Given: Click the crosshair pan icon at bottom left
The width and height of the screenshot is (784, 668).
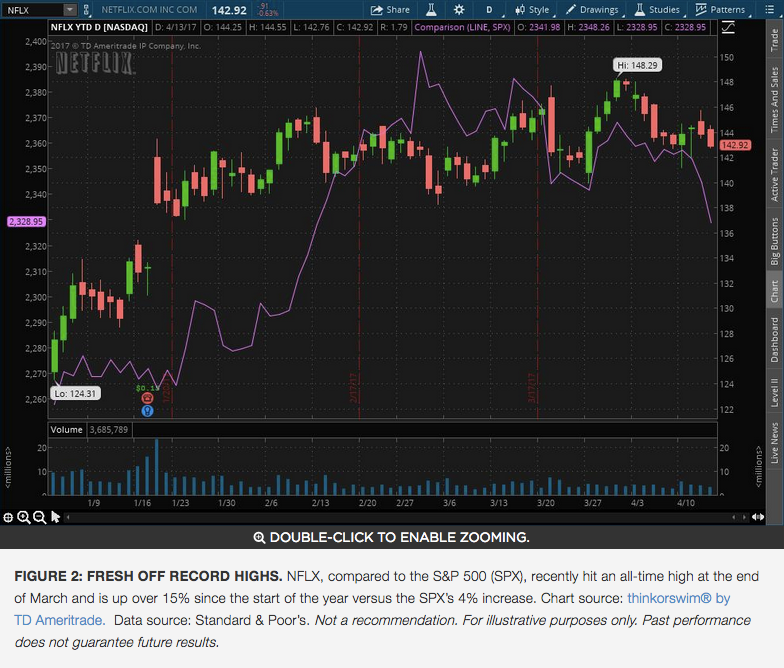Looking at the screenshot, I should tap(8, 518).
